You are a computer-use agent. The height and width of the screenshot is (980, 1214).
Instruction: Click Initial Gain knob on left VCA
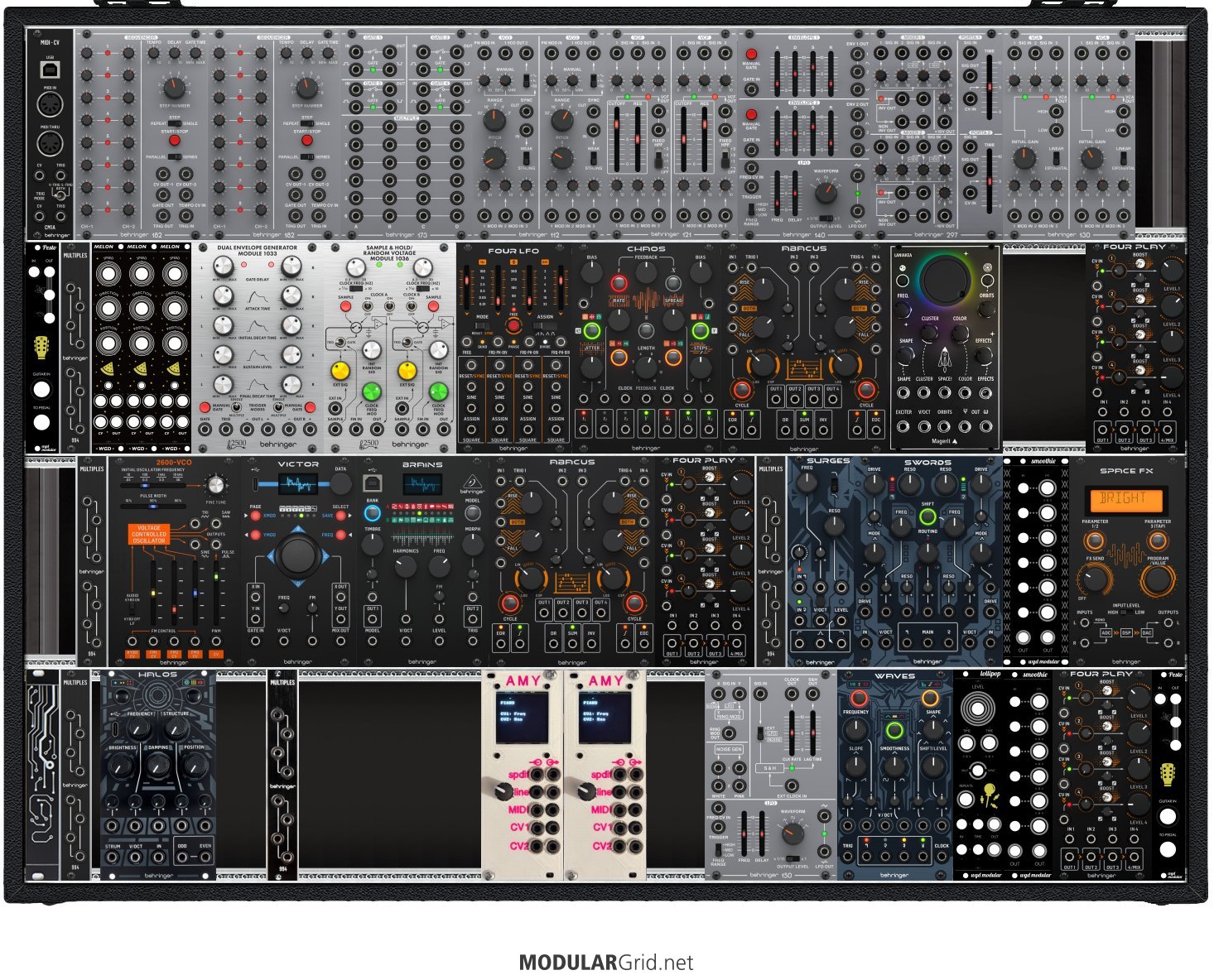pos(1024,159)
